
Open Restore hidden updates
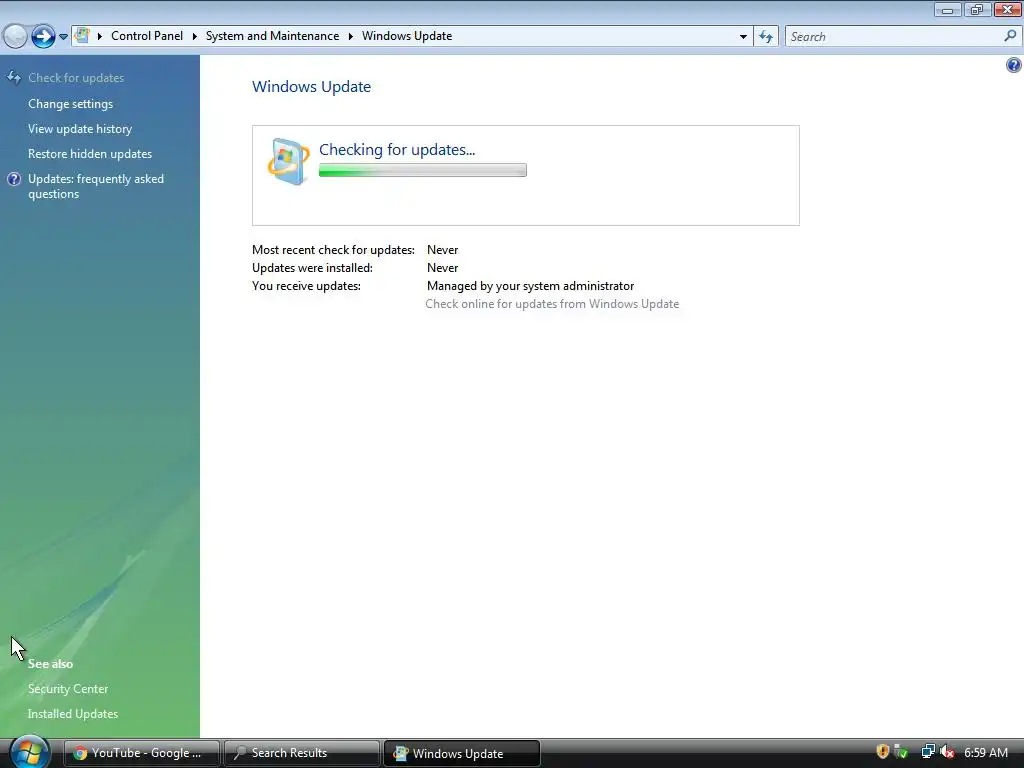pos(89,153)
